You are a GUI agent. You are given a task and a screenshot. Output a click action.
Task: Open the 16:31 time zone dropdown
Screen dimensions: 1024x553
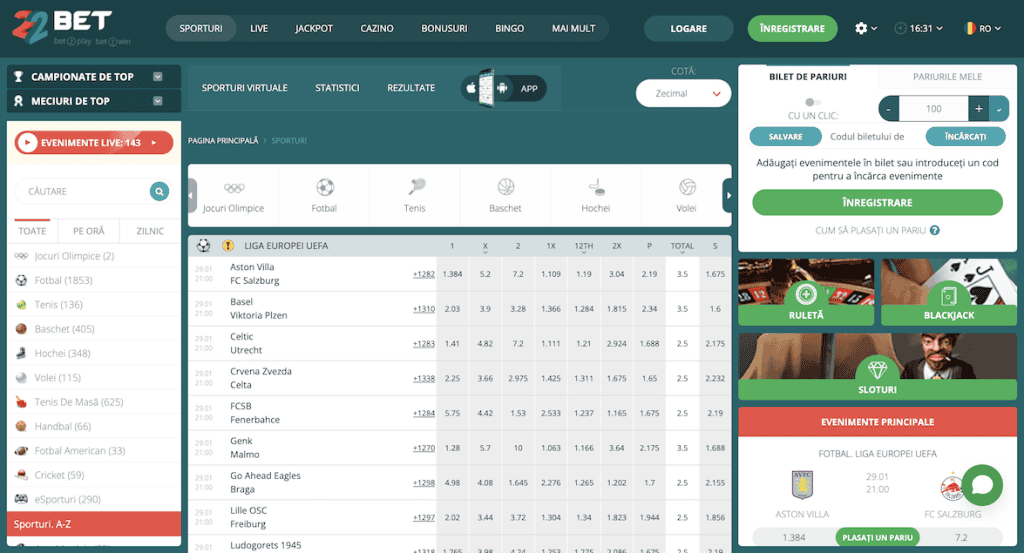click(x=919, y=28)
